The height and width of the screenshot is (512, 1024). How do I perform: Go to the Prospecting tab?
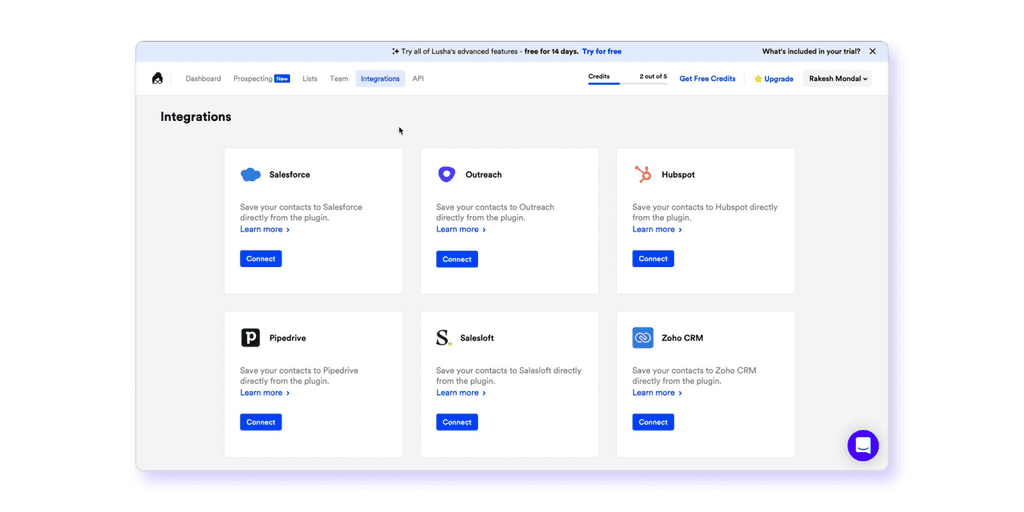click(261, 78)
